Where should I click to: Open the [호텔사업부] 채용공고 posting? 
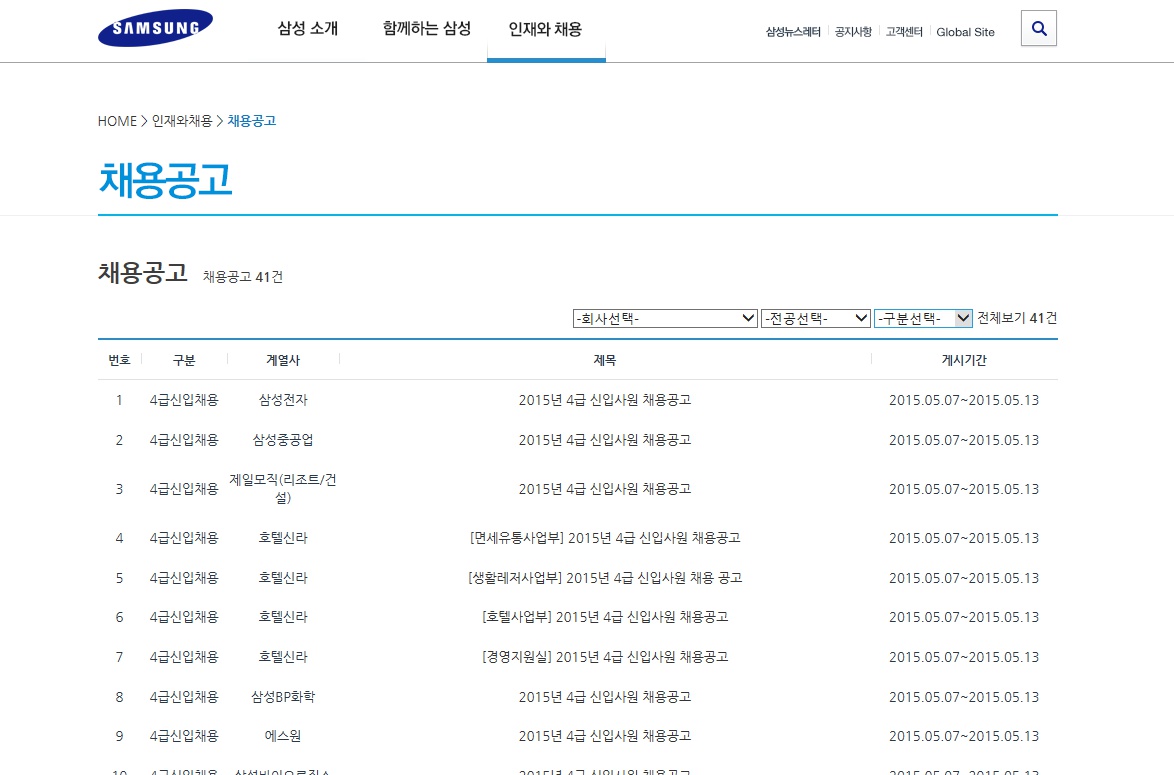click(x=604, y=617)
